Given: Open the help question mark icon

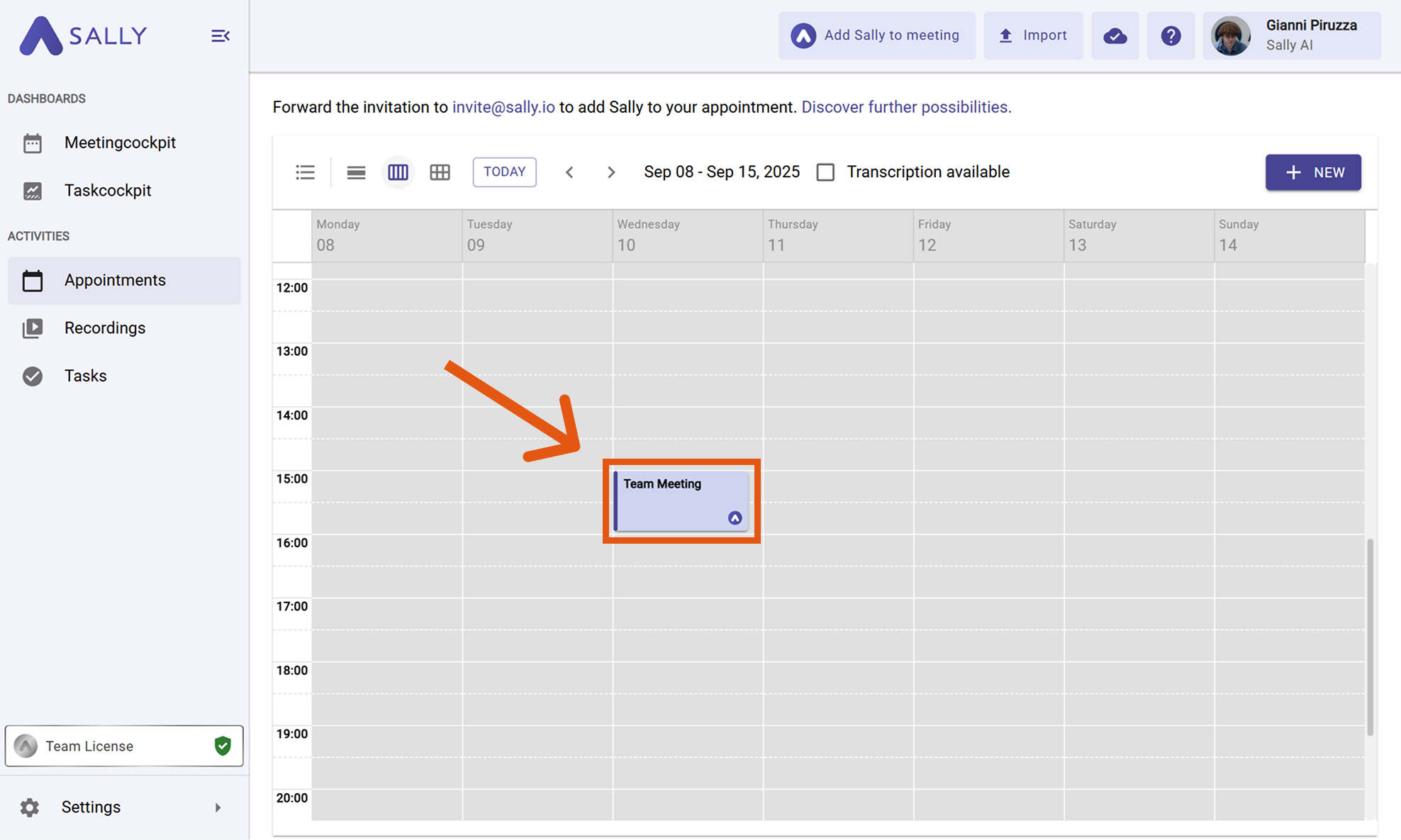Looking at the screenshot, I should [x=1171, y=35].
